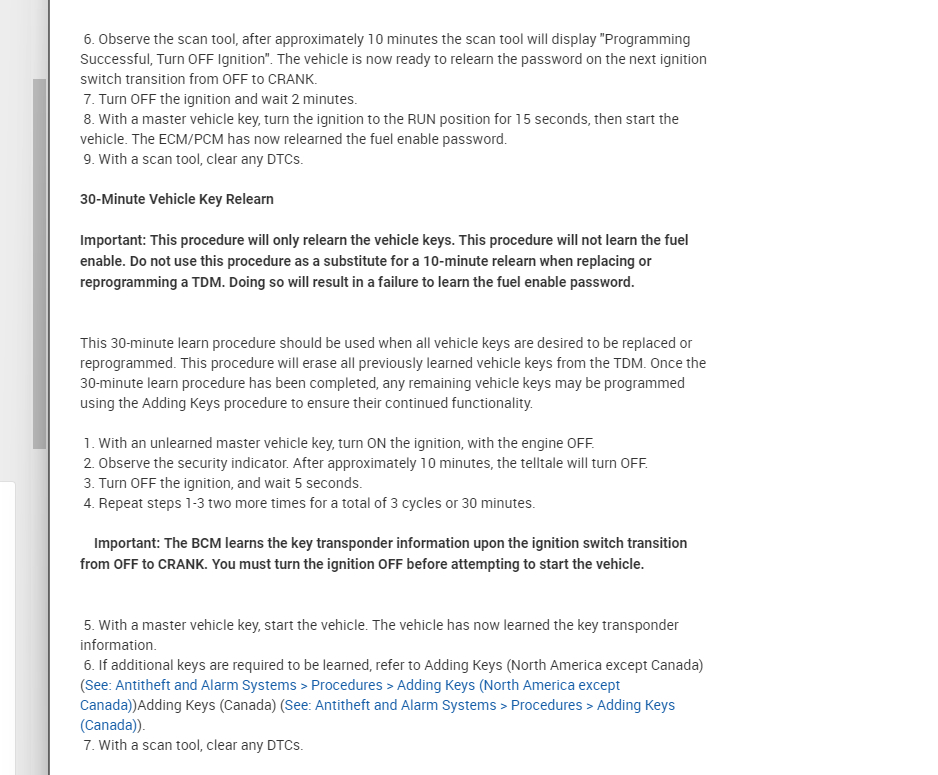The height and width of the screenshot is (775, 938).
Task: Click the "This 30-minute learn procedure" paragraph
Action: [392, 373]
